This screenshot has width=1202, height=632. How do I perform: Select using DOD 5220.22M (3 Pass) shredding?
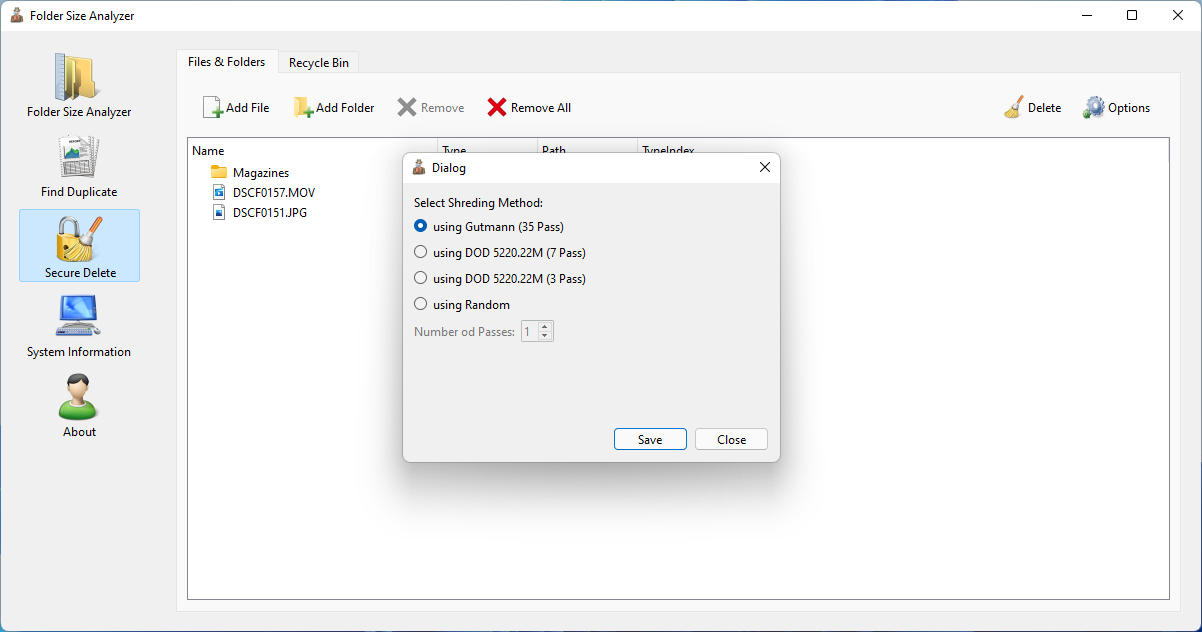pos(420,278)
